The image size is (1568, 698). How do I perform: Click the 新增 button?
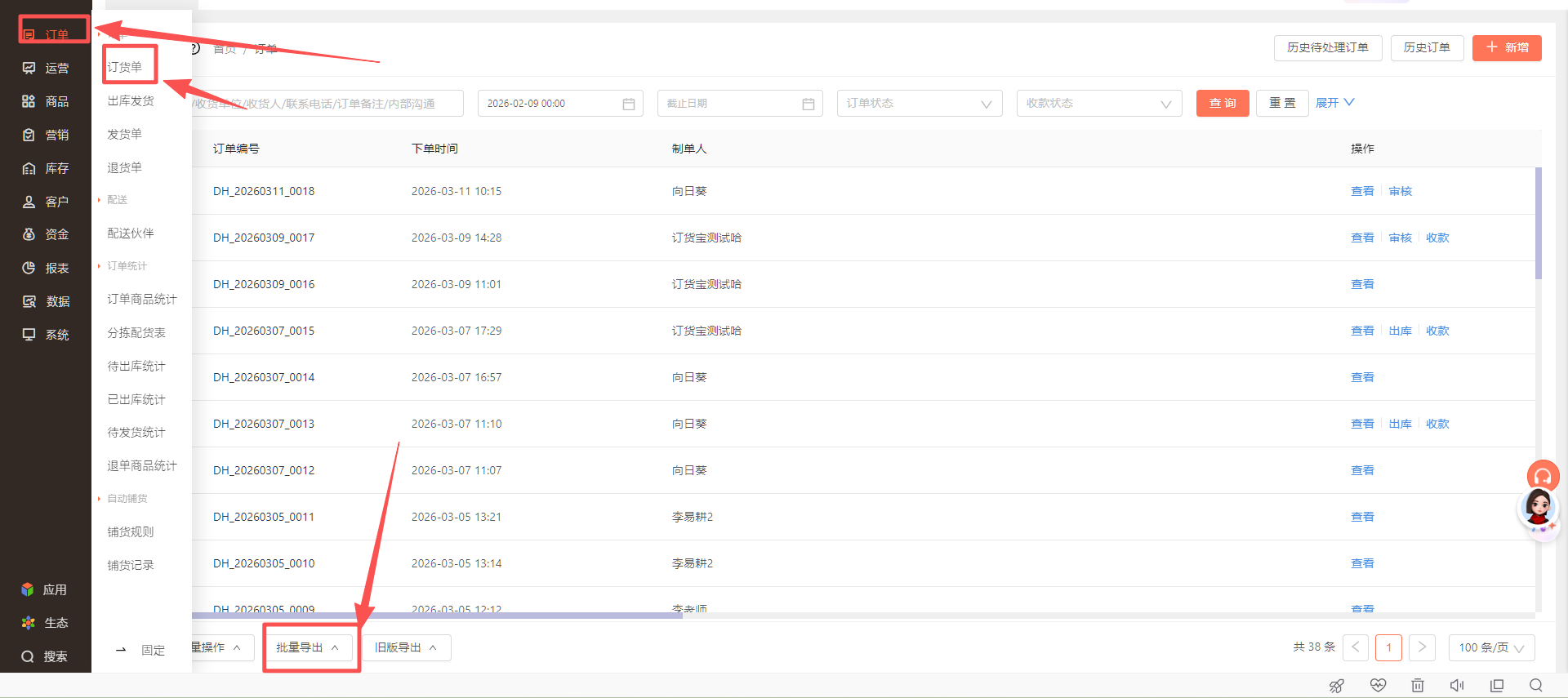click(x=1507, y=48)
